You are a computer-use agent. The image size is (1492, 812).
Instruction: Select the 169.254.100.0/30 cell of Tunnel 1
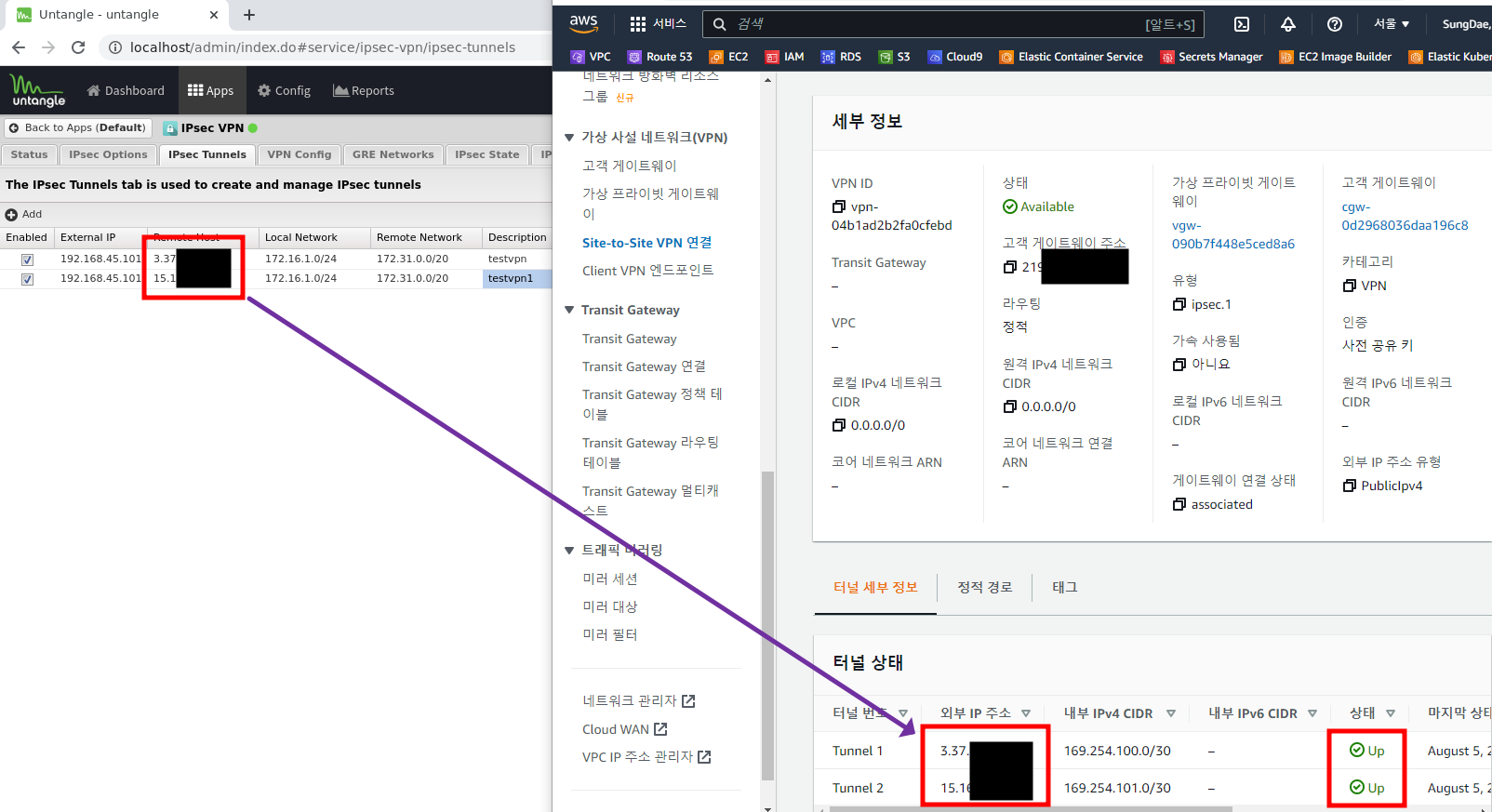[x=1117, y=751]
